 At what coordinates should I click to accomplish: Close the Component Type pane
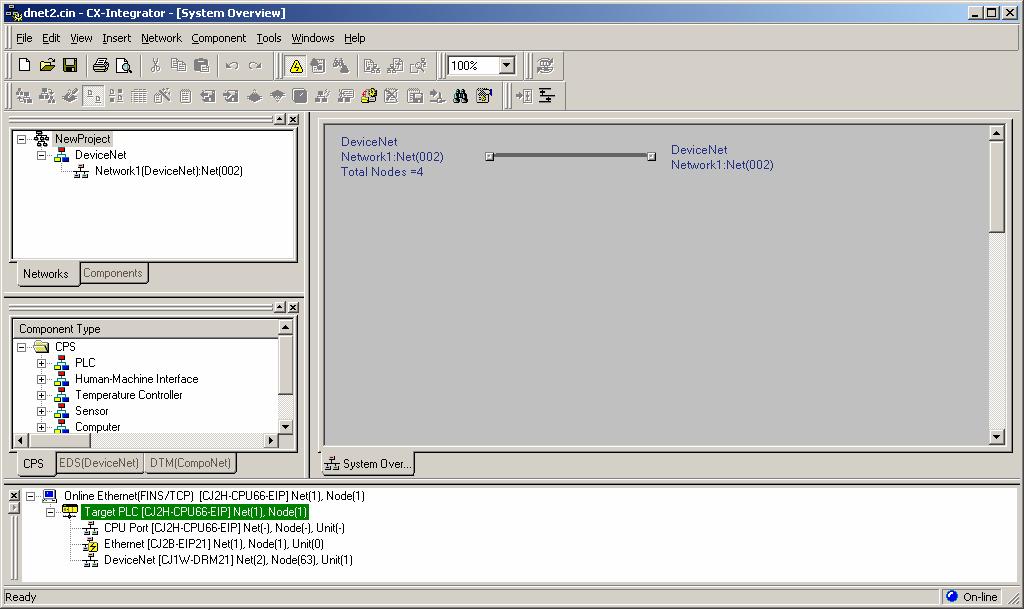coord(293,307)
